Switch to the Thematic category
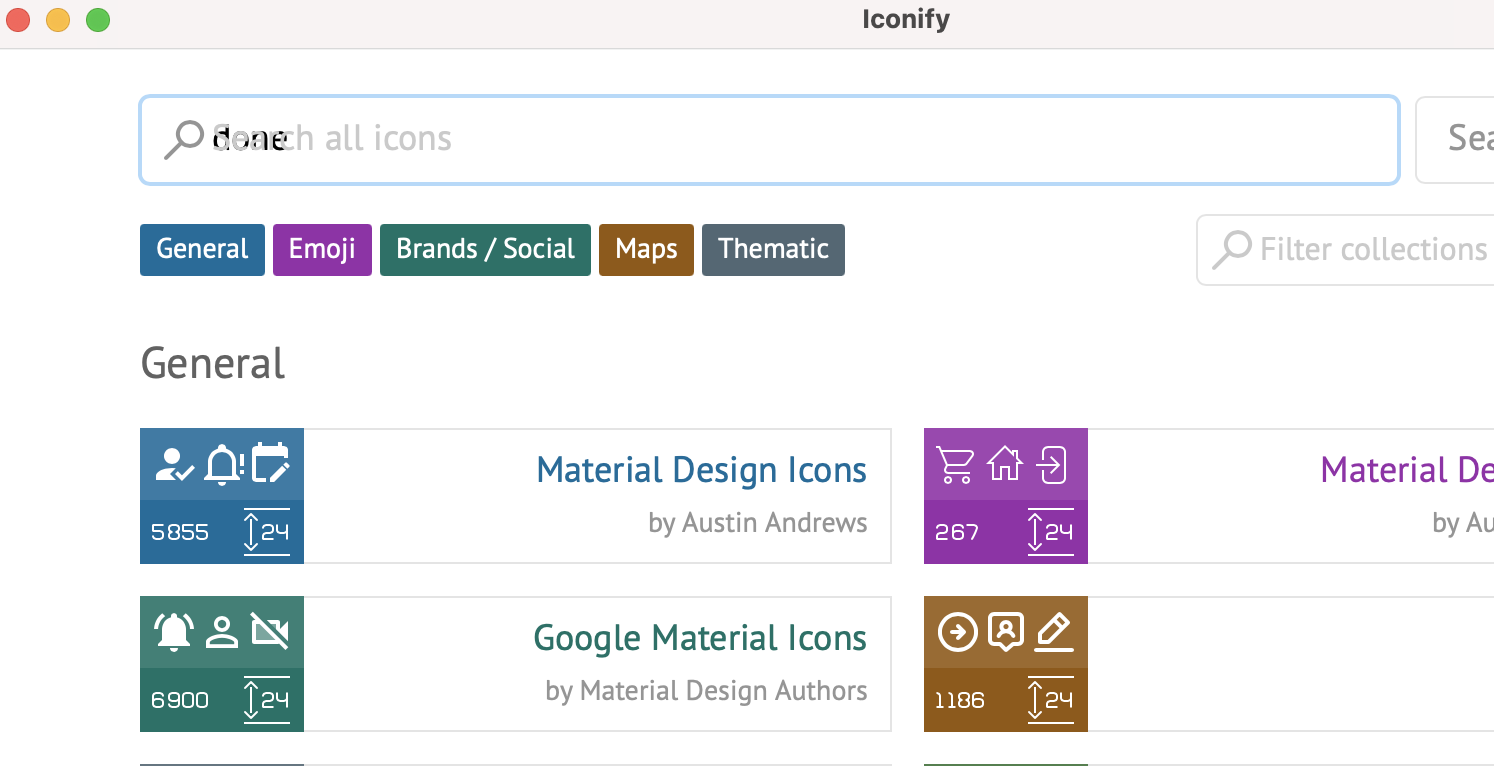Screen dimensions: 1494x766 click(x=773, y=249)
